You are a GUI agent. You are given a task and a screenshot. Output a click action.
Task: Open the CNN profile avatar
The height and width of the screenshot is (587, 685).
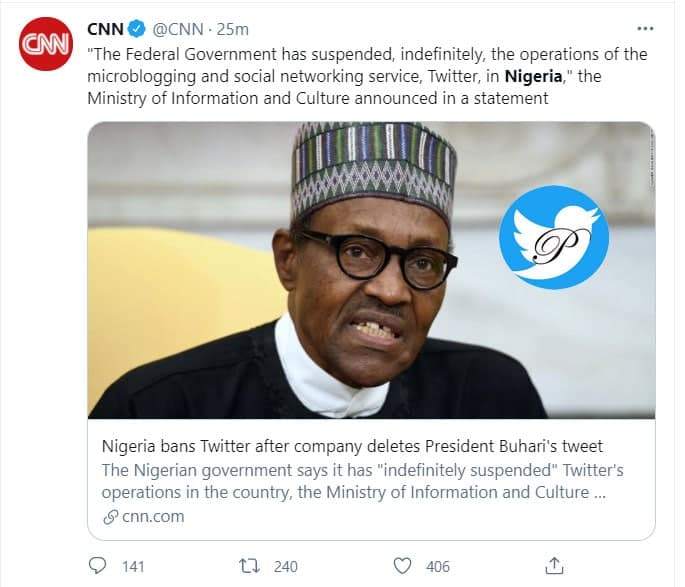pyautogui.click(x=45, y=45)
